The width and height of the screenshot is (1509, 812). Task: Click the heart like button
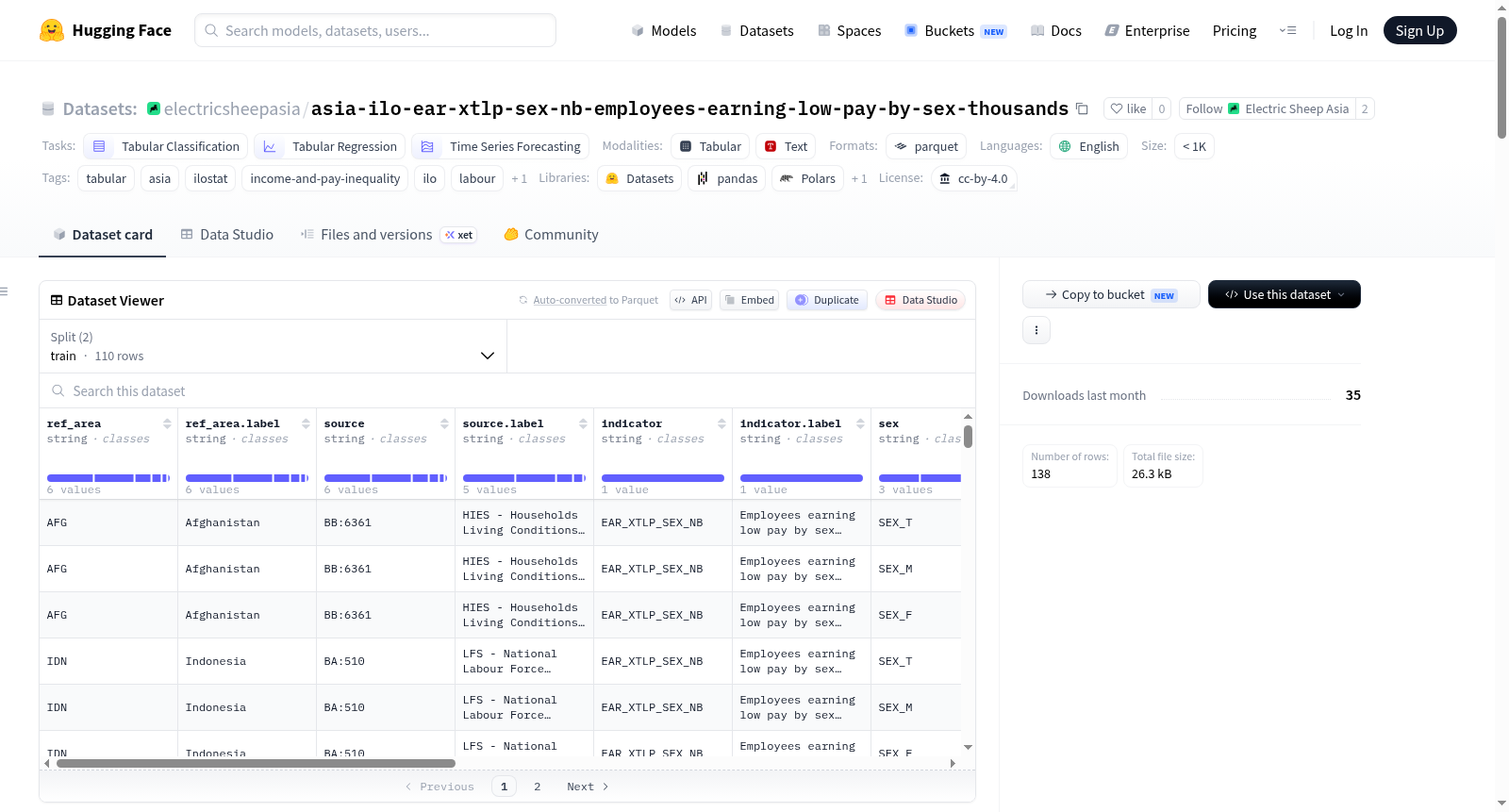click(x=1128, y=108)
